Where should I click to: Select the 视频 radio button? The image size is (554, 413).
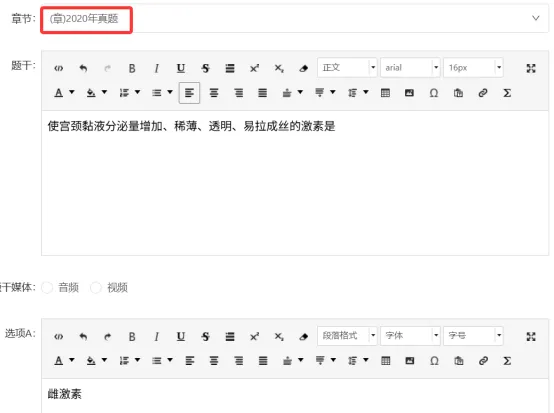[x=96, y=288]
